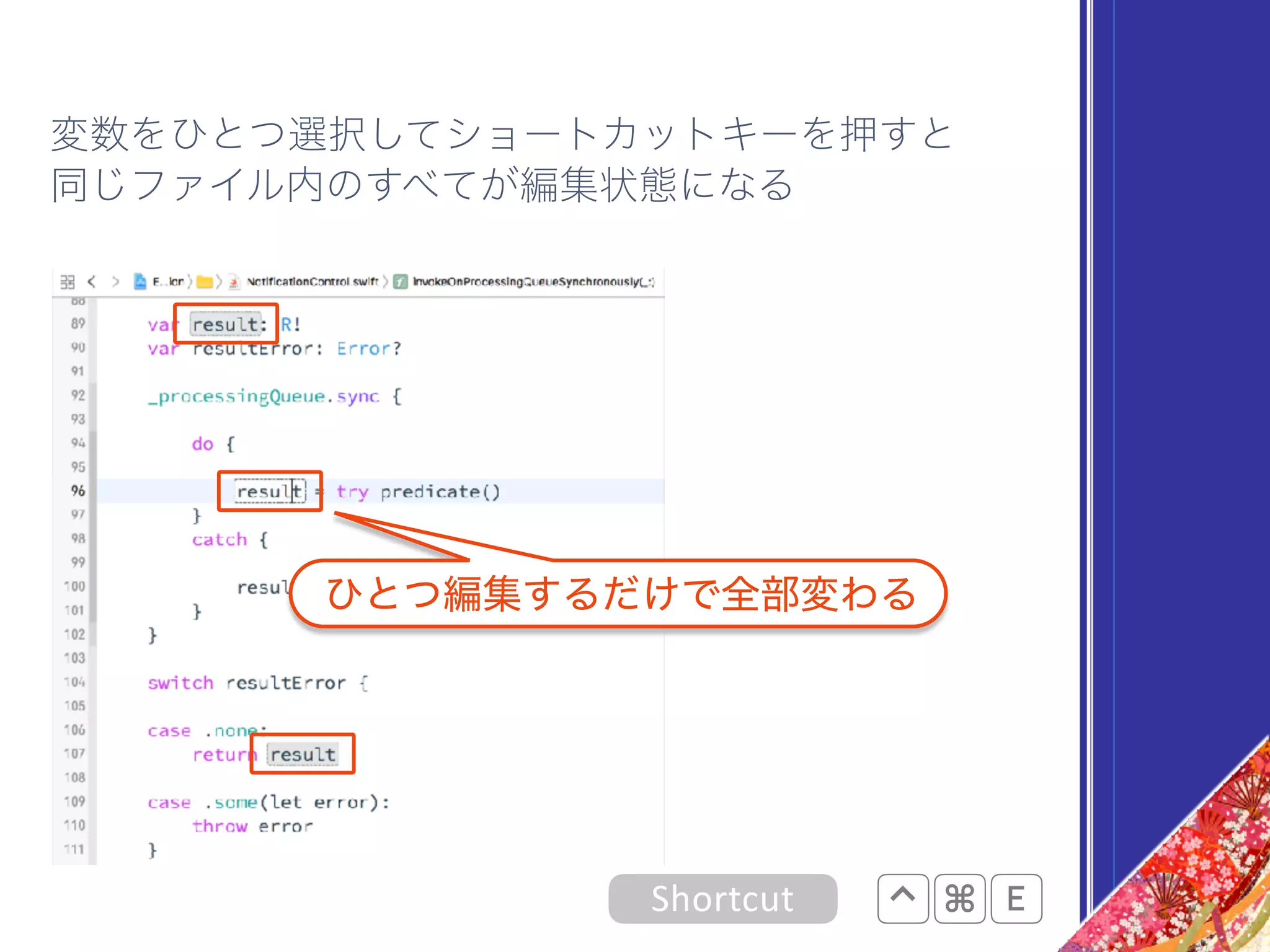Open the E...ion project breadcrumb
The image size is (1270, 952).
click(168, 282)
